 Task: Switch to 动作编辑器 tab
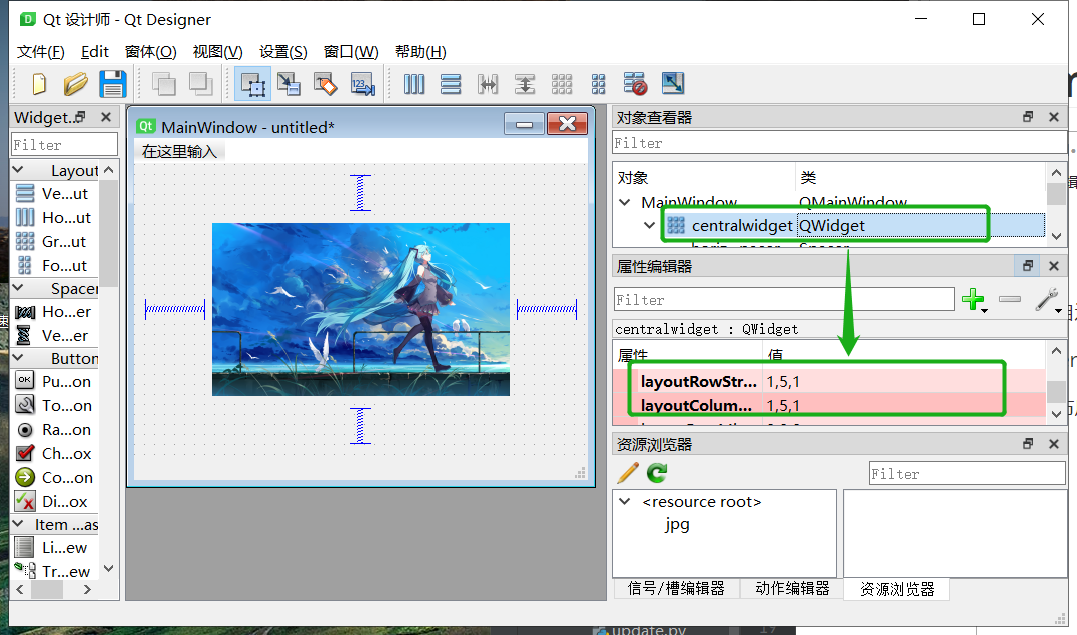(x=792, y=589)
